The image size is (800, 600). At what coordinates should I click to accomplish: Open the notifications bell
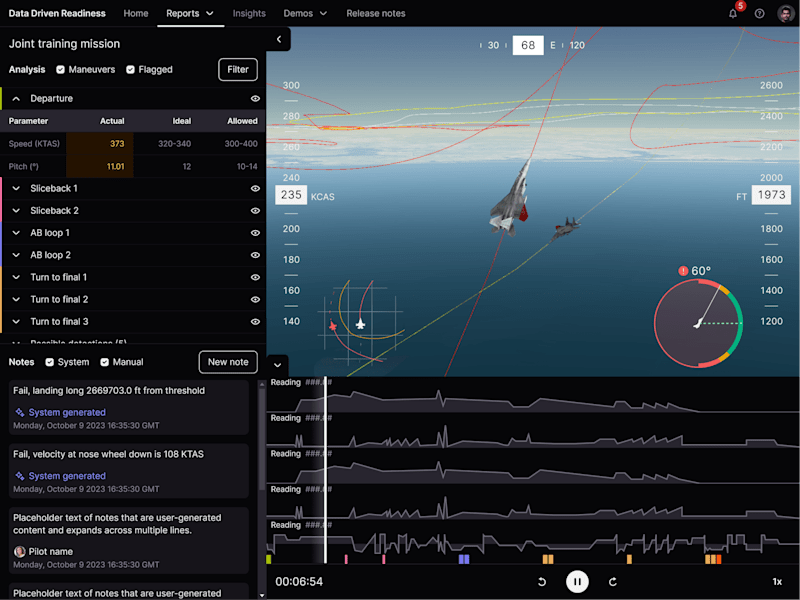[x=733, y=14]
